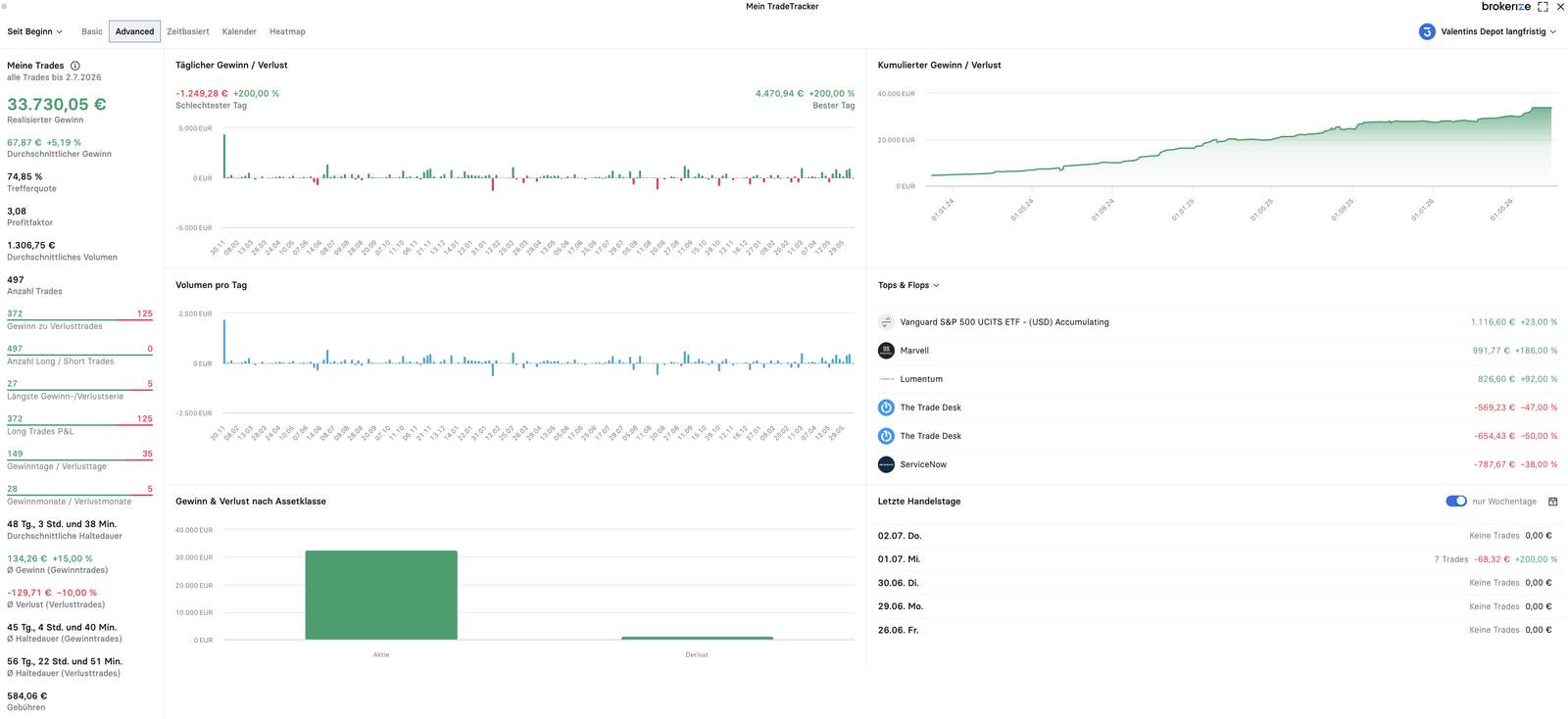Open the calendar icon in Letzte Handelstage
The image size is (1568, 719).
coord(1552,502)
